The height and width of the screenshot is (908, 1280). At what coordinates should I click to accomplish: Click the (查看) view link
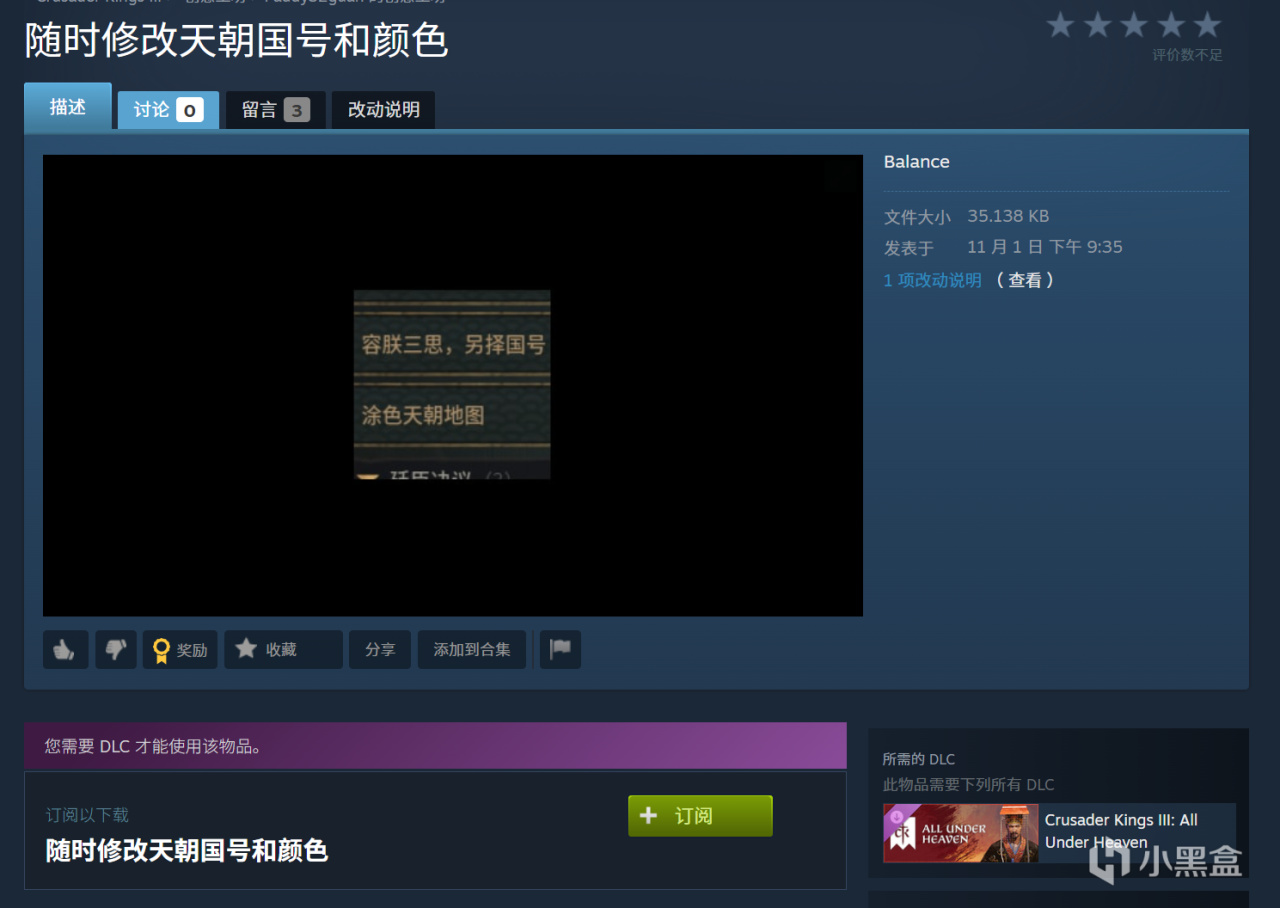tap(1025, 281)
